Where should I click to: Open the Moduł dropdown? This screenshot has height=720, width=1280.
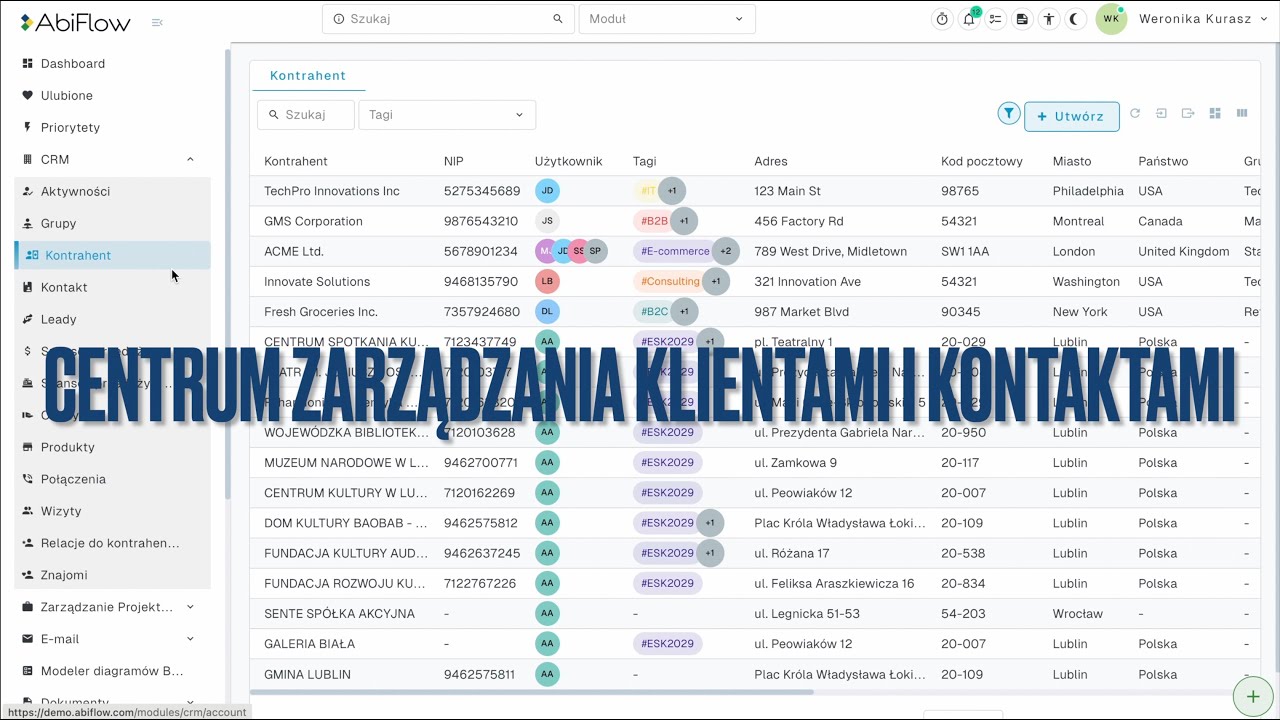[x=667, y=19]
